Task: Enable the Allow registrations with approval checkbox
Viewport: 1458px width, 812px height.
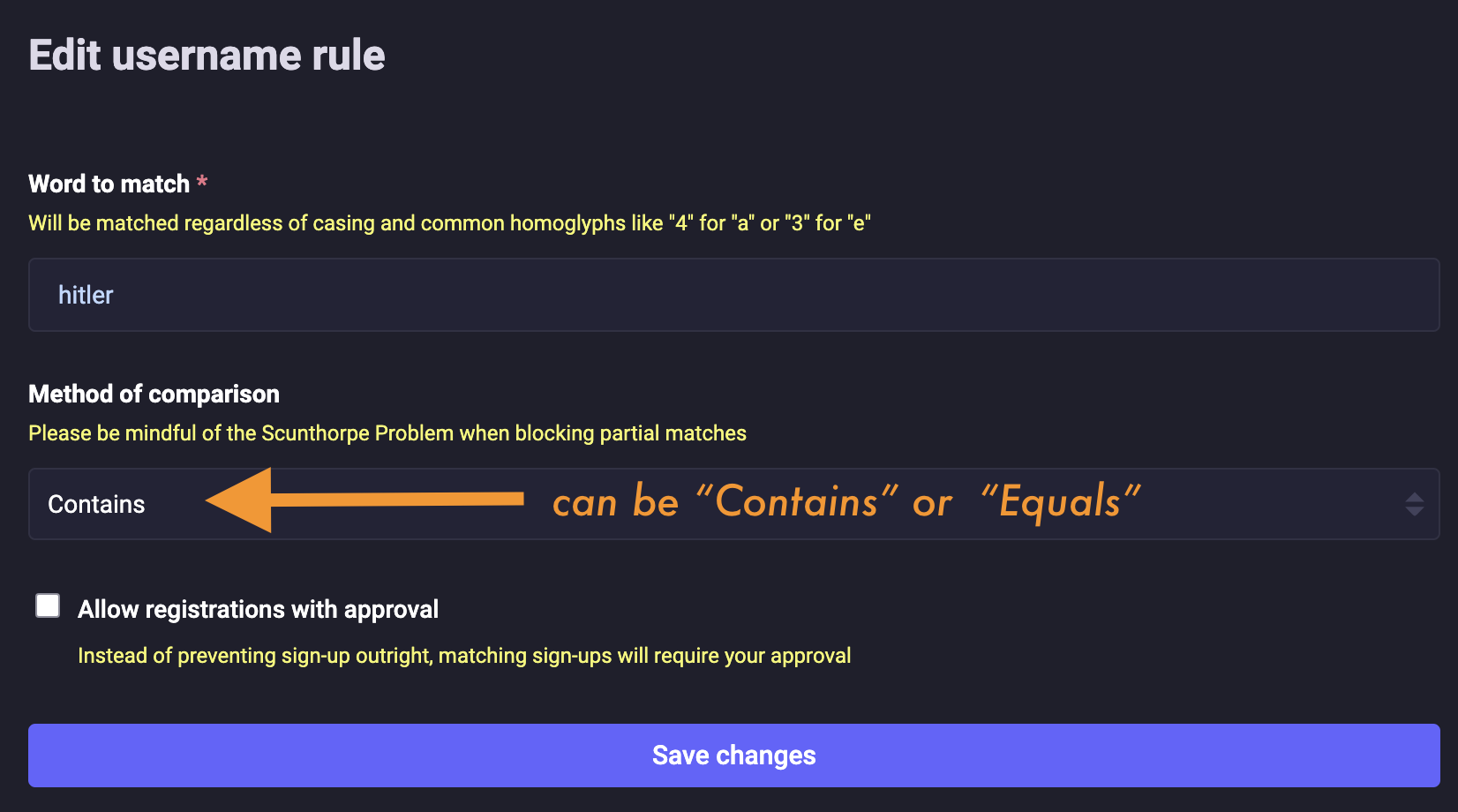Action: (48, 605)
